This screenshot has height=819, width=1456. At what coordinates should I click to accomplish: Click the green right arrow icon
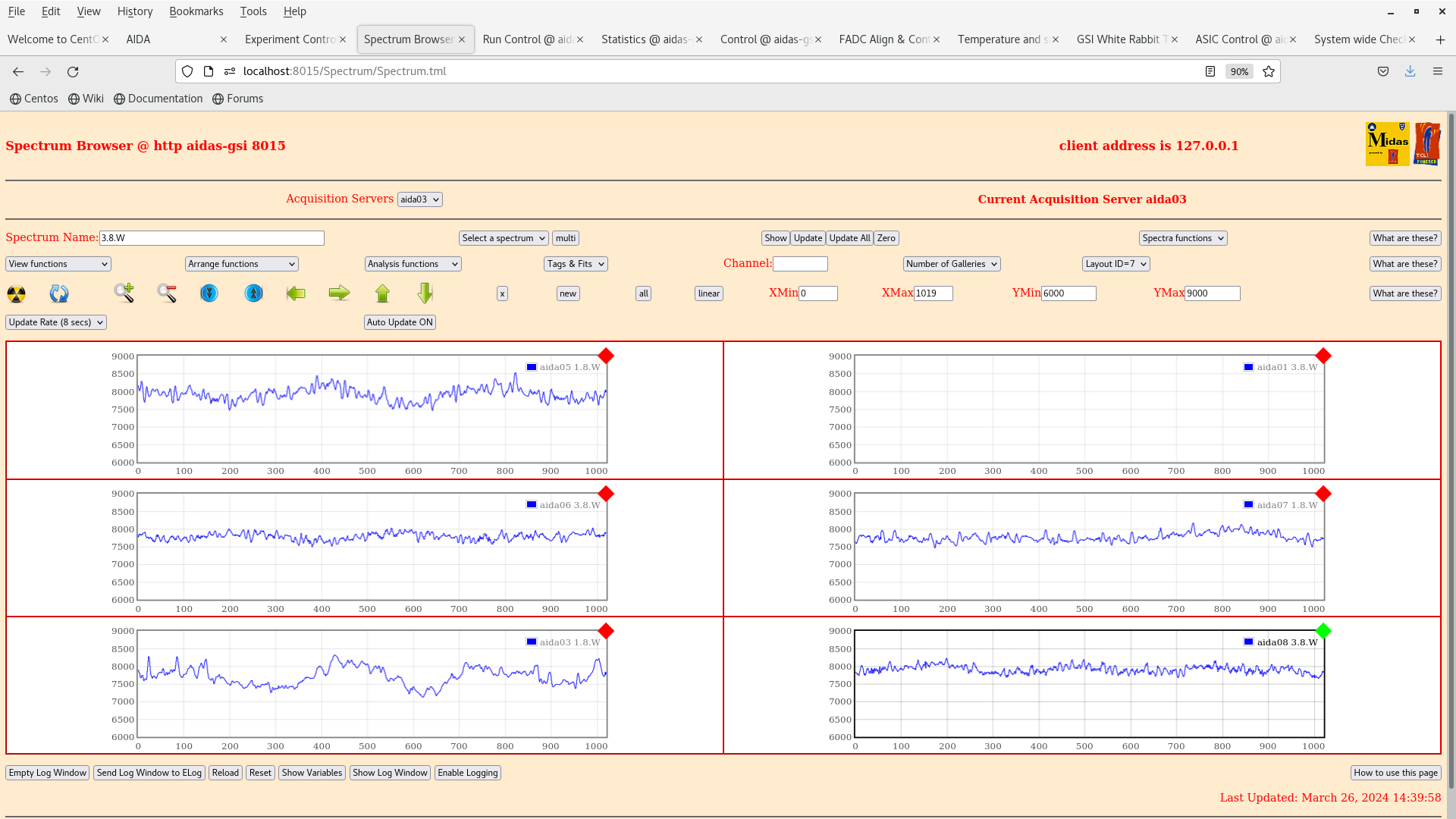tap(339, 293)
